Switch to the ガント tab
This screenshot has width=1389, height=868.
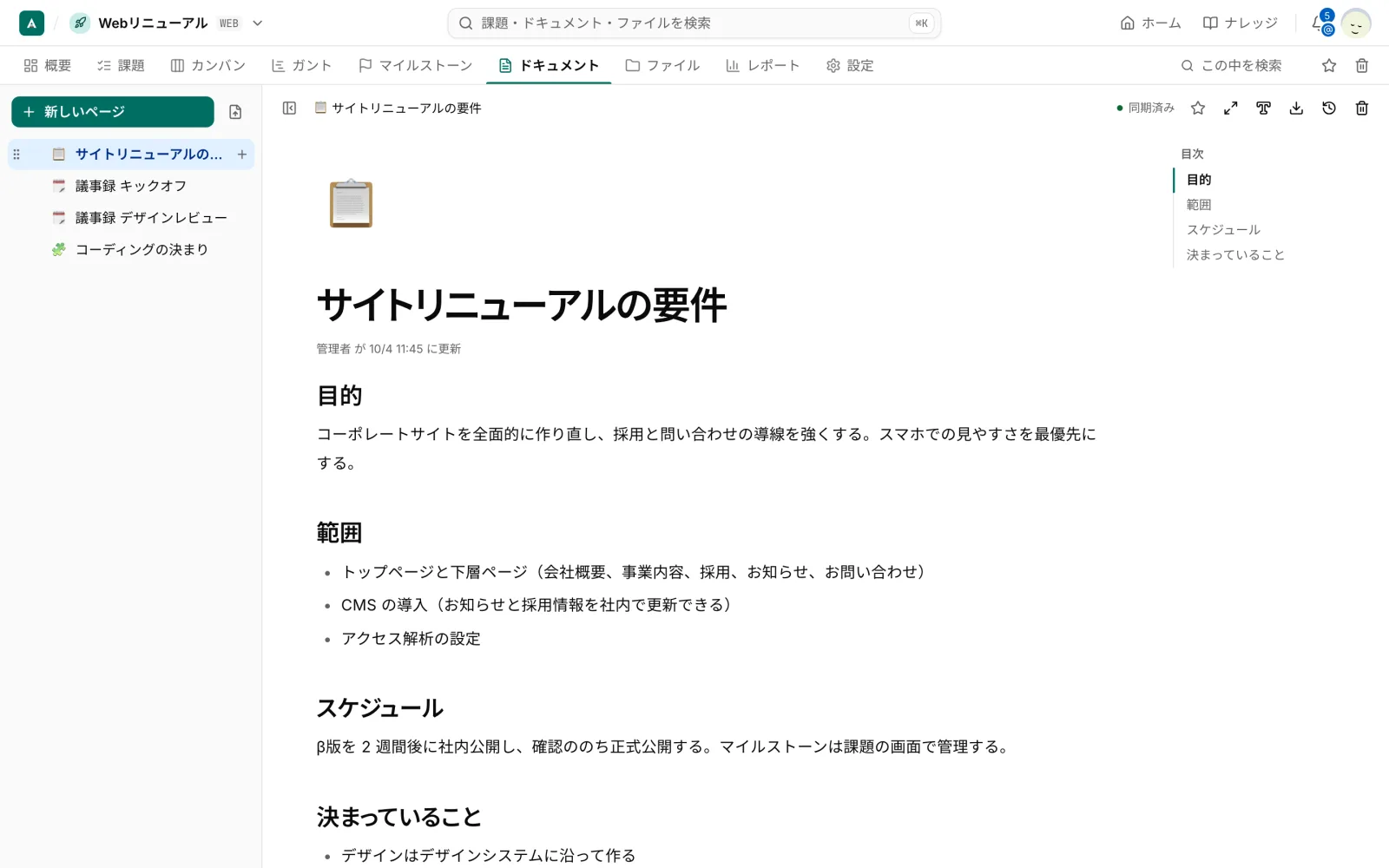point(301,65)
